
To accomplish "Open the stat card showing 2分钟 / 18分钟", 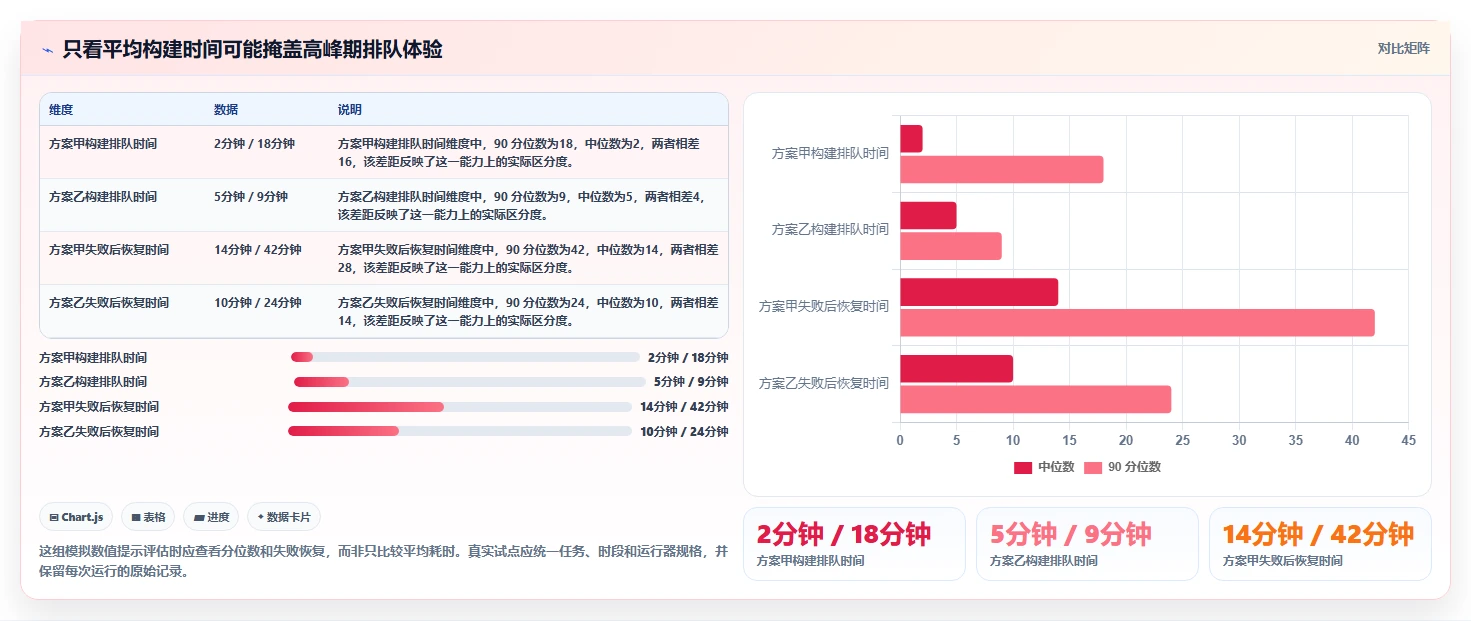I will (x=854, y=544).
